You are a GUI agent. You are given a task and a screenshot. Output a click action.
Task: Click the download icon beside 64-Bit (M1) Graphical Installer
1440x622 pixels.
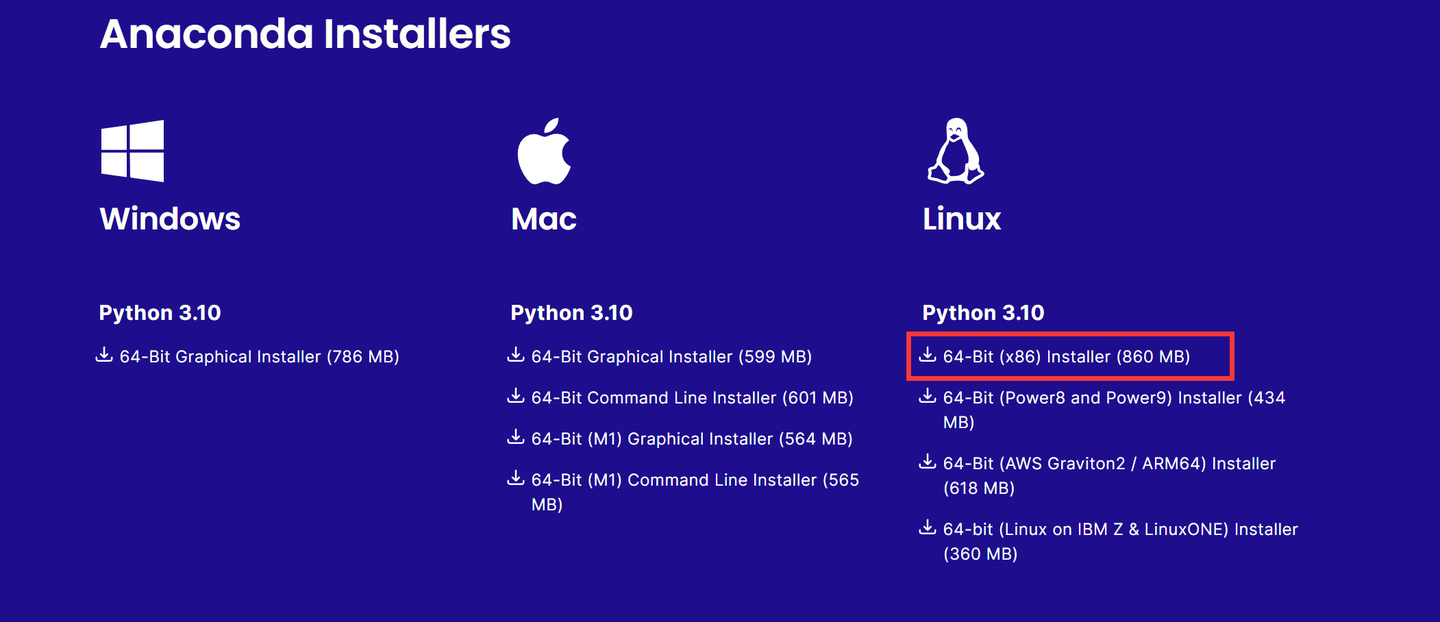[515, 438]
